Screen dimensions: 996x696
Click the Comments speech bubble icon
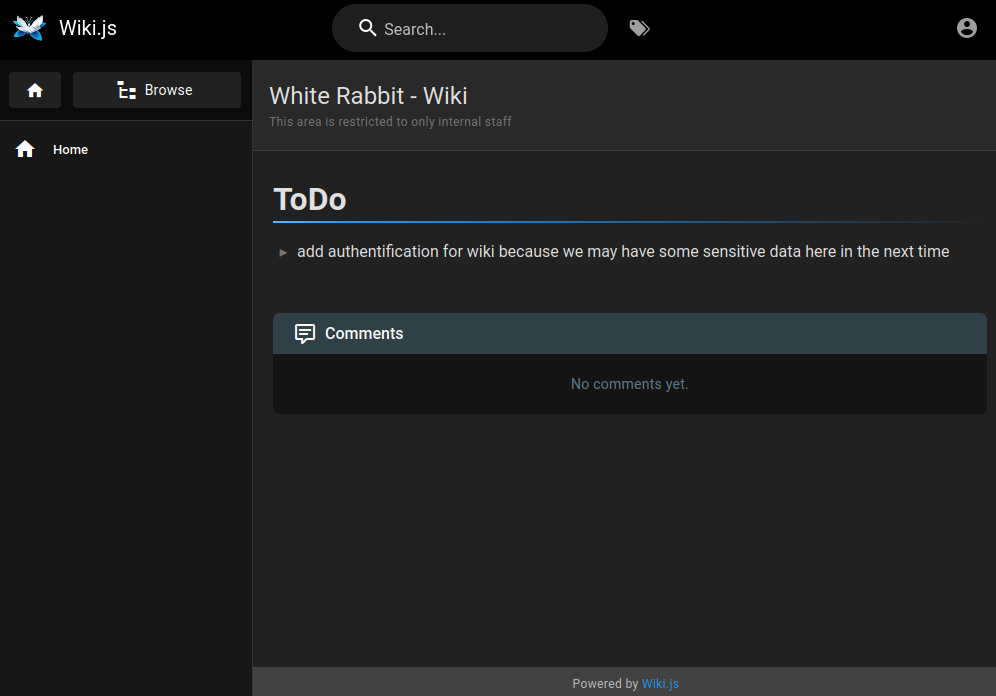305,334
